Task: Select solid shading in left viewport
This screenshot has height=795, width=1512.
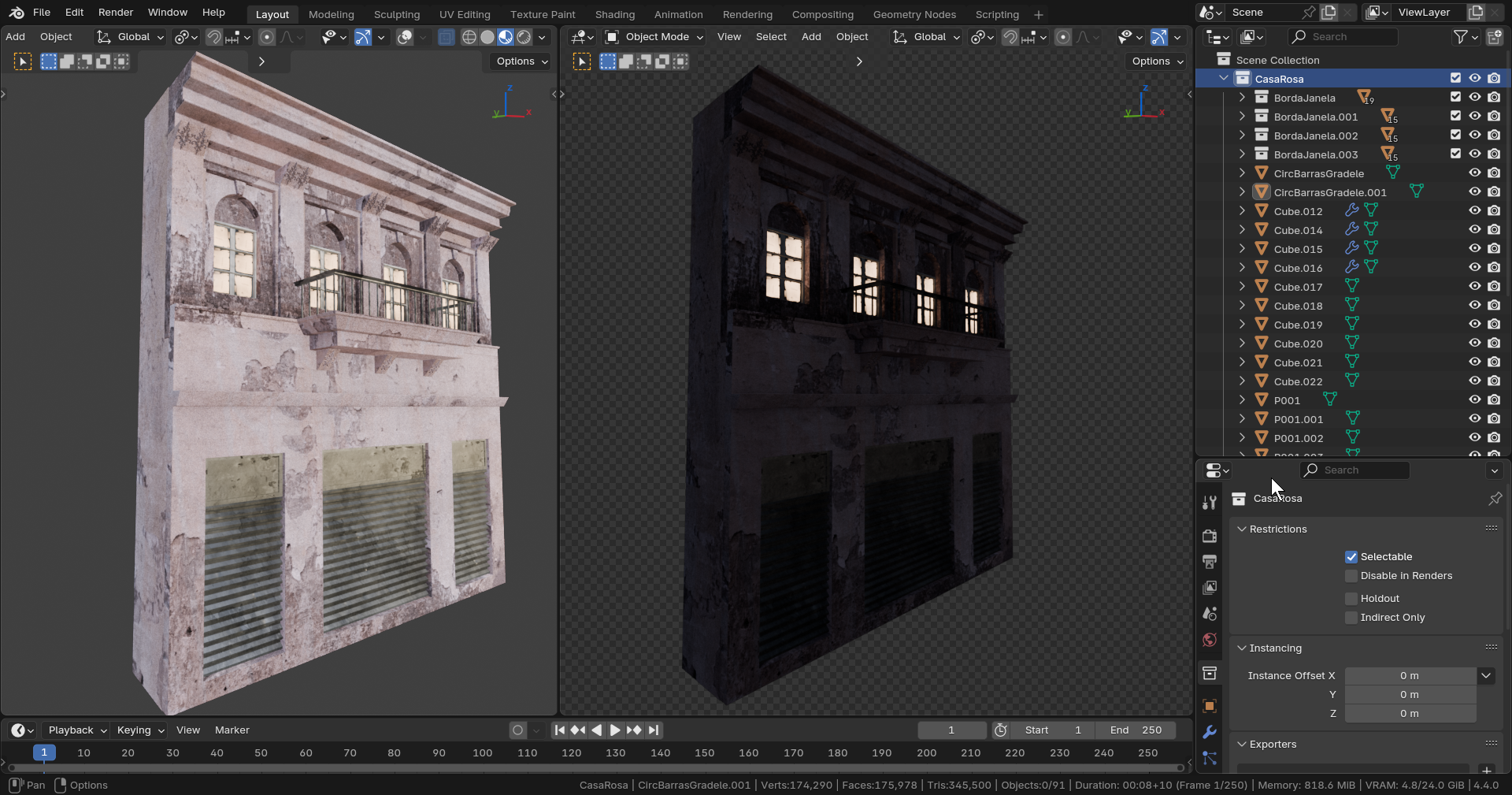Action: tap(487, 37)
